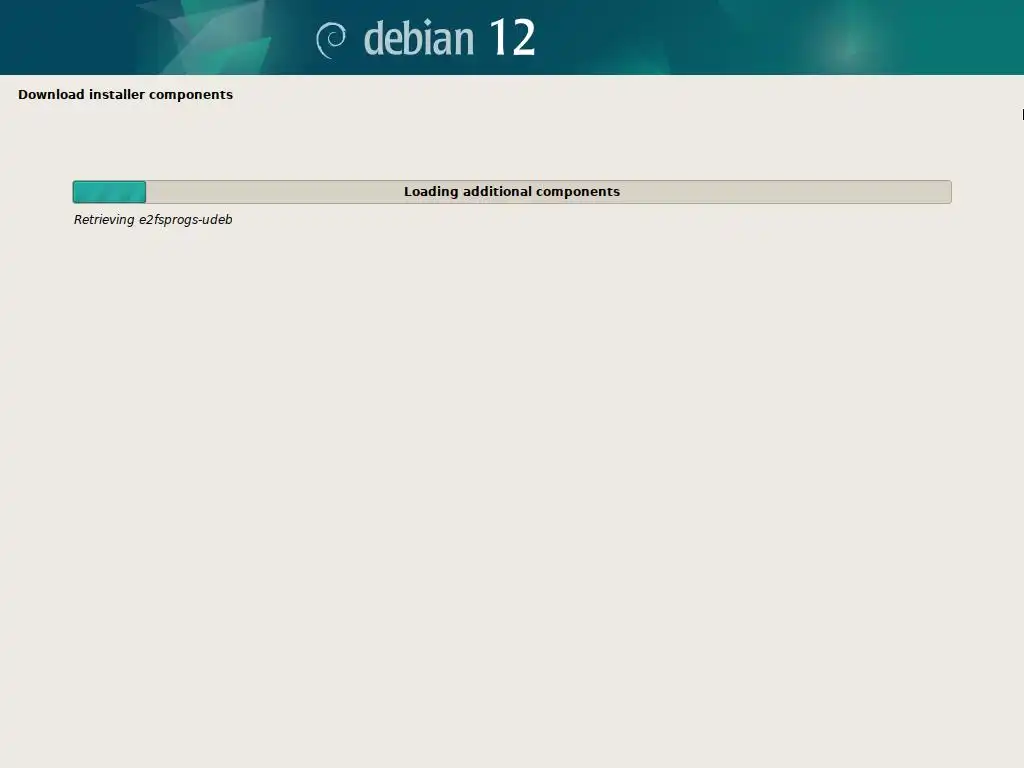Click the 'Loading additional components' progress label
1024x768 pixels.
point(512,191)
